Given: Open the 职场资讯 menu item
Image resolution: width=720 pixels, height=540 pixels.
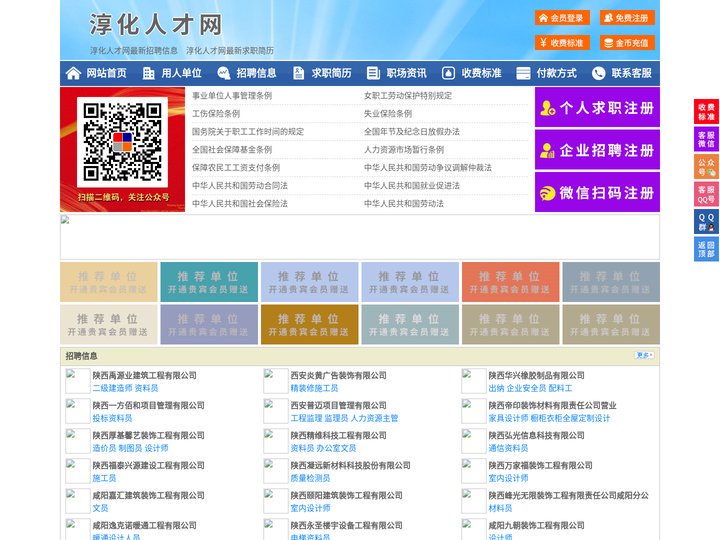Looking at the screenshot, I should tap(406, 73).
